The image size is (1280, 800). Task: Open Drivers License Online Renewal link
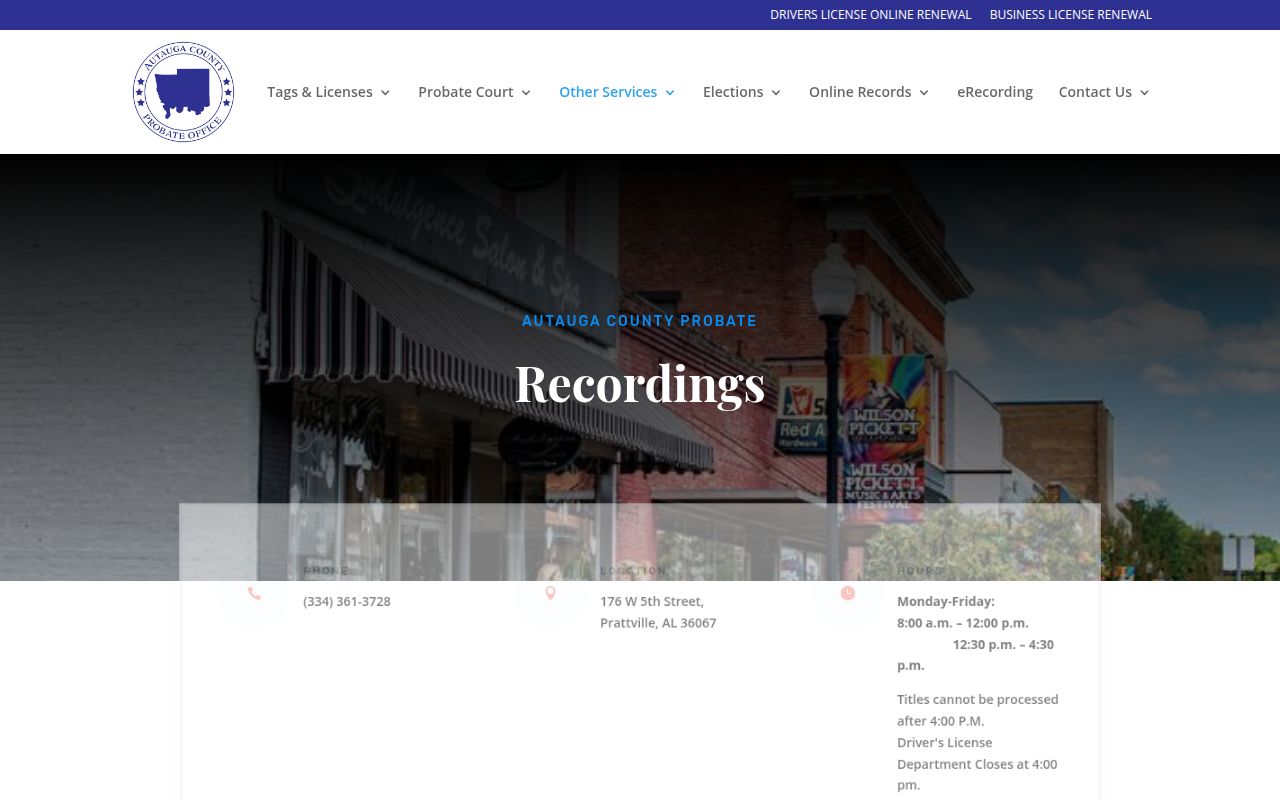point(870,15)
